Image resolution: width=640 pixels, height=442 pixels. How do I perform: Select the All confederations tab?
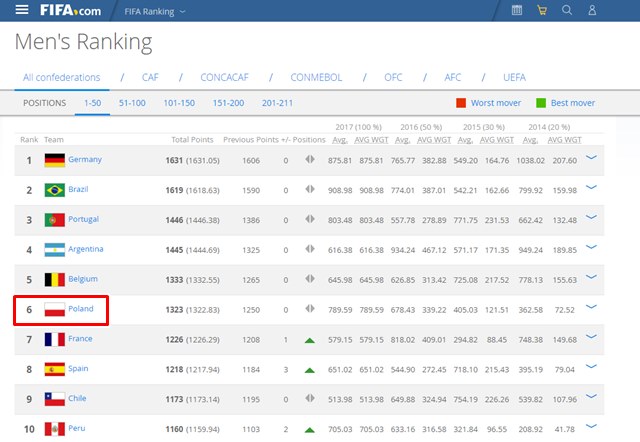tap(62, 78)
